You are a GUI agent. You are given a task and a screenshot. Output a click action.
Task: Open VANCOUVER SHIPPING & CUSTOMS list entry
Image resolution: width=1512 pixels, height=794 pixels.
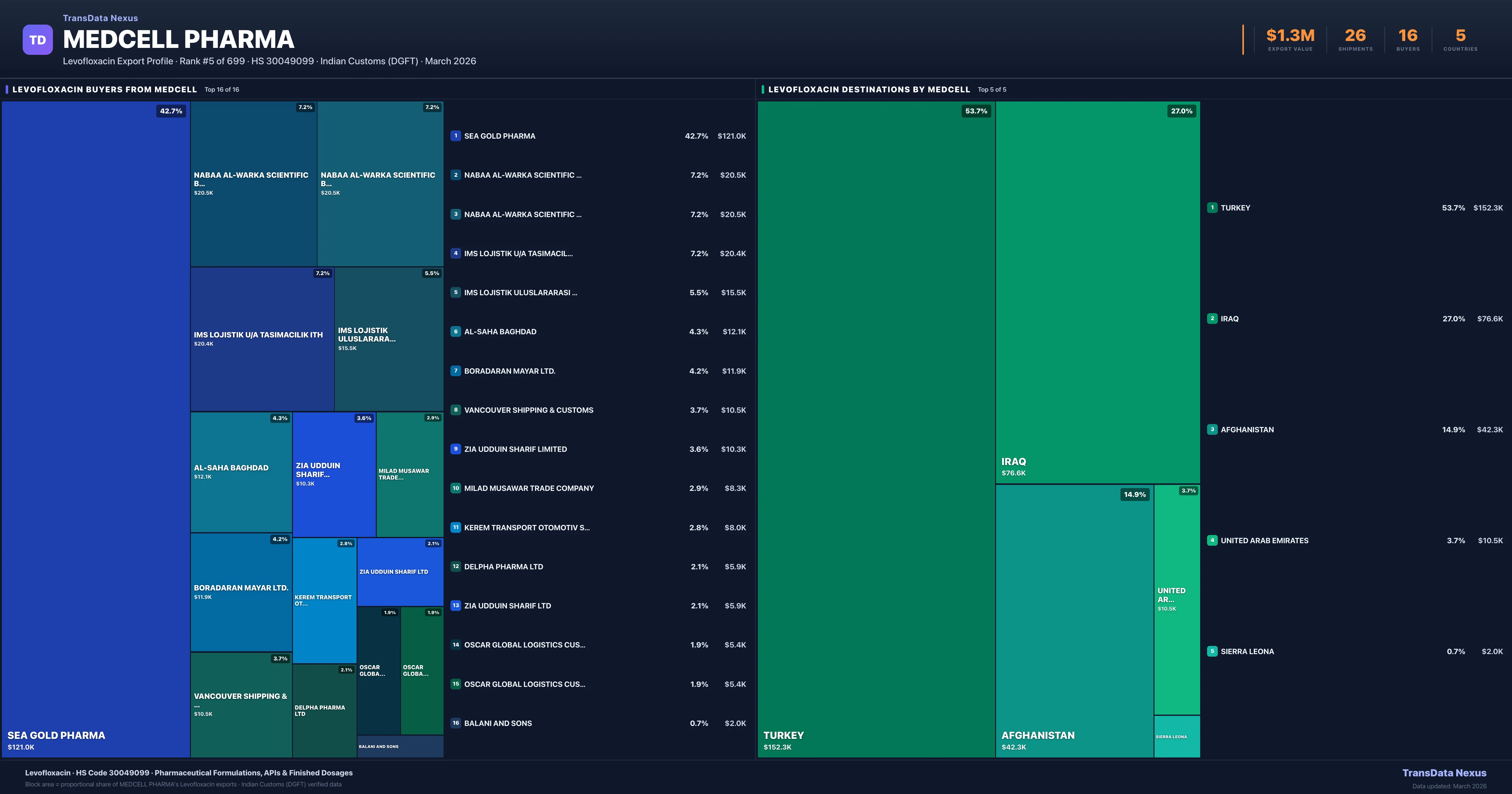[x=528, y=410]
